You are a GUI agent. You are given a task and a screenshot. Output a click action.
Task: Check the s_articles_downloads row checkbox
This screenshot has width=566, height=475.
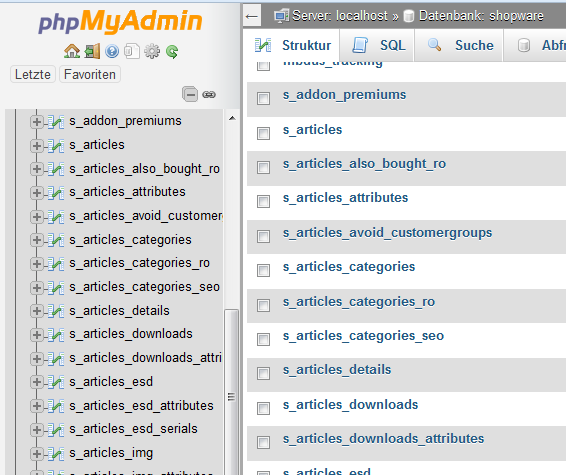[x=263, y=408]
